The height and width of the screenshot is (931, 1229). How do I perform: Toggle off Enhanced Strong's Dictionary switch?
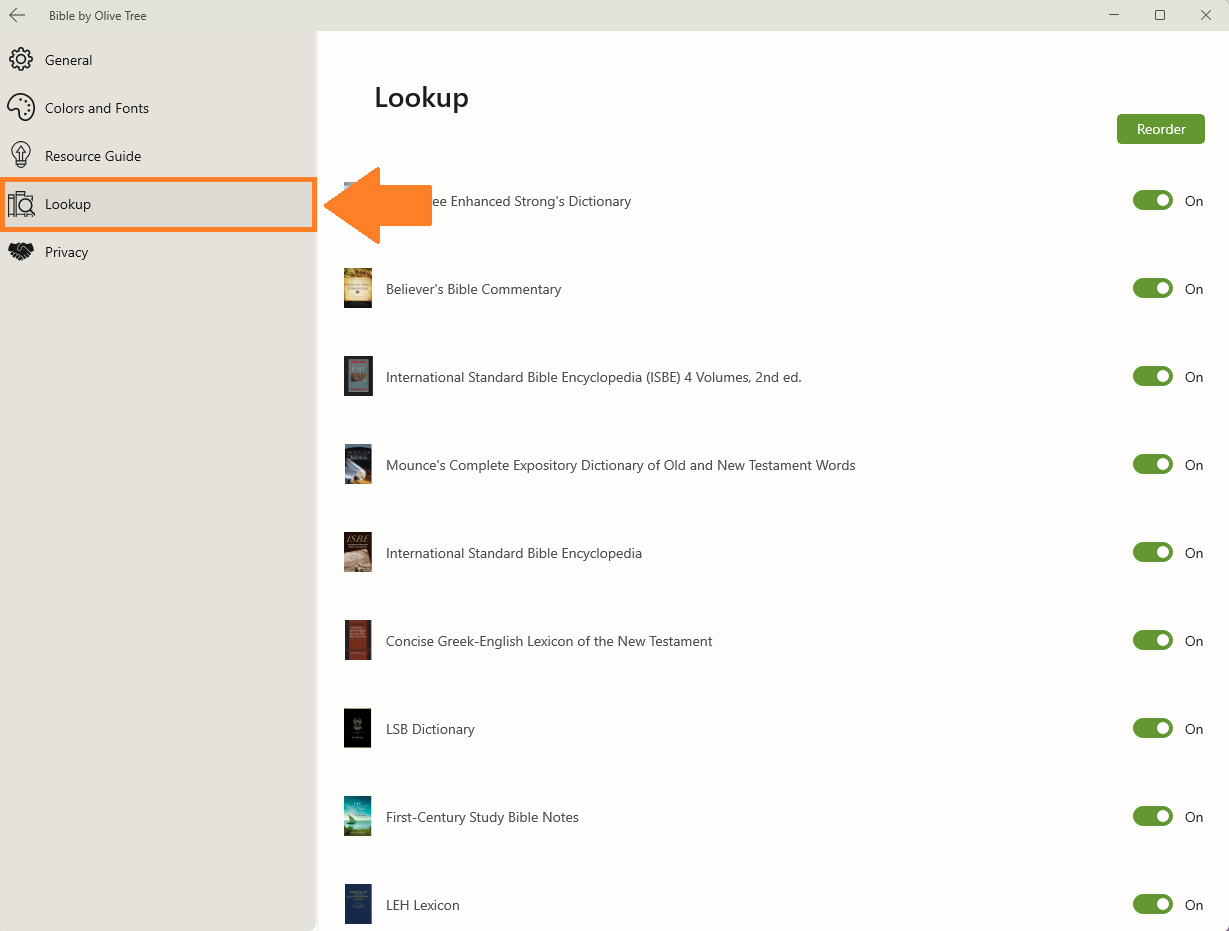pyautogui.click(x=1153, y=201)
